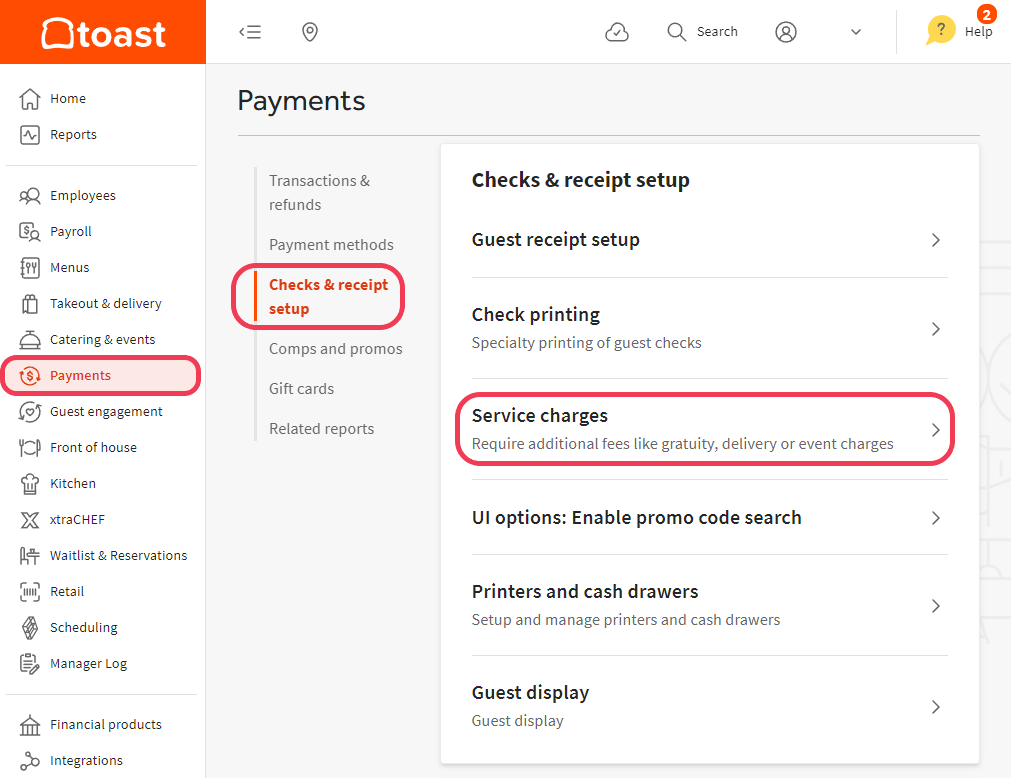The width and height of the screenshot is (1011, 778).
Task: Open Printers and cash drawers chevron
Action: click(936, 606)
